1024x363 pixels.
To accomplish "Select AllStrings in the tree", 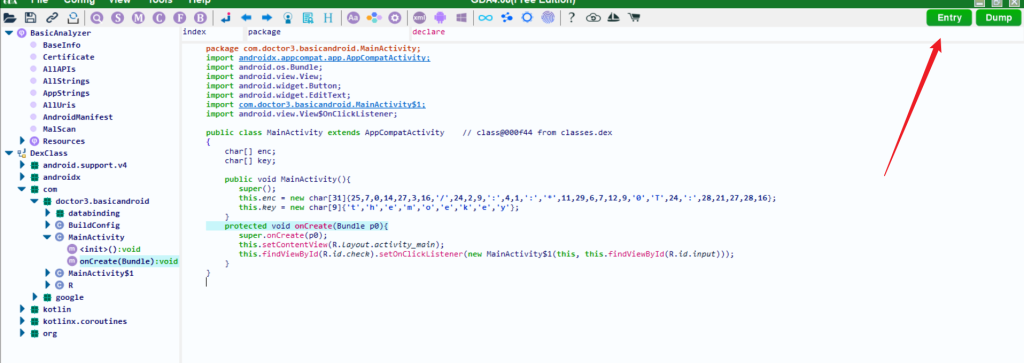I will pyautogui.click(x=66, y=81).
